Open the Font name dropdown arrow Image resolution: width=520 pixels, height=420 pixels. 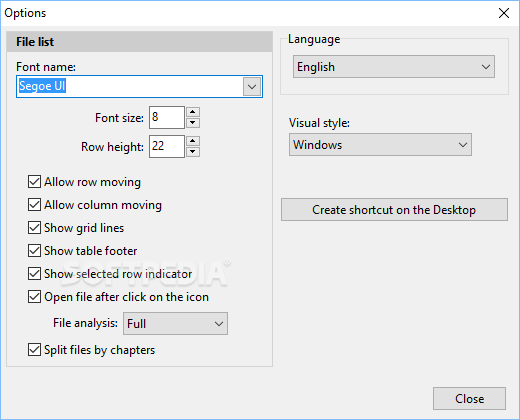pos(252,87)
